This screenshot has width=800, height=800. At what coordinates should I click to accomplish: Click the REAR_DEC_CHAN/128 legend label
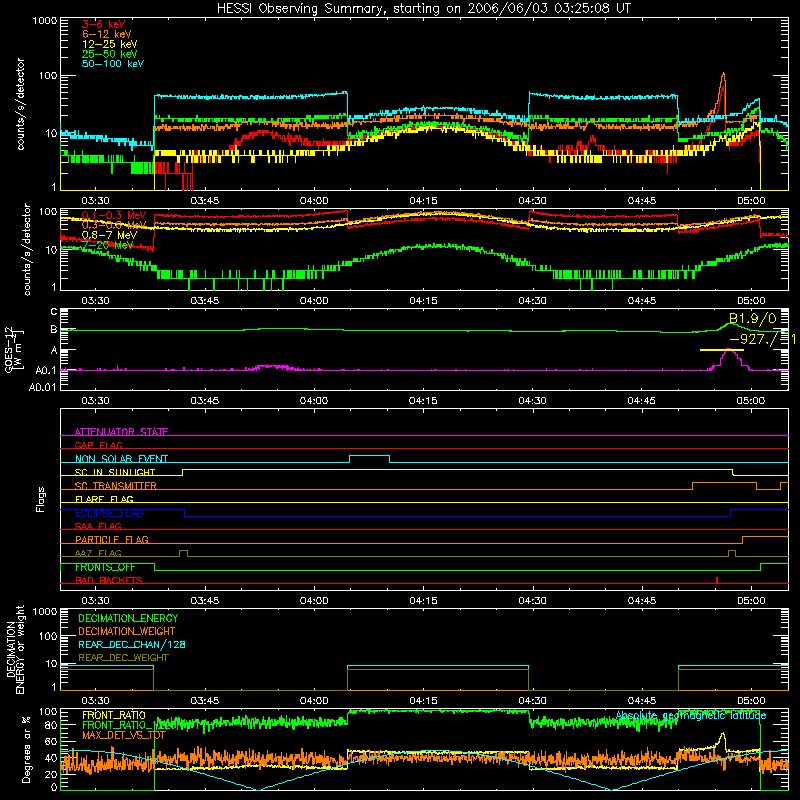(132, 645)
